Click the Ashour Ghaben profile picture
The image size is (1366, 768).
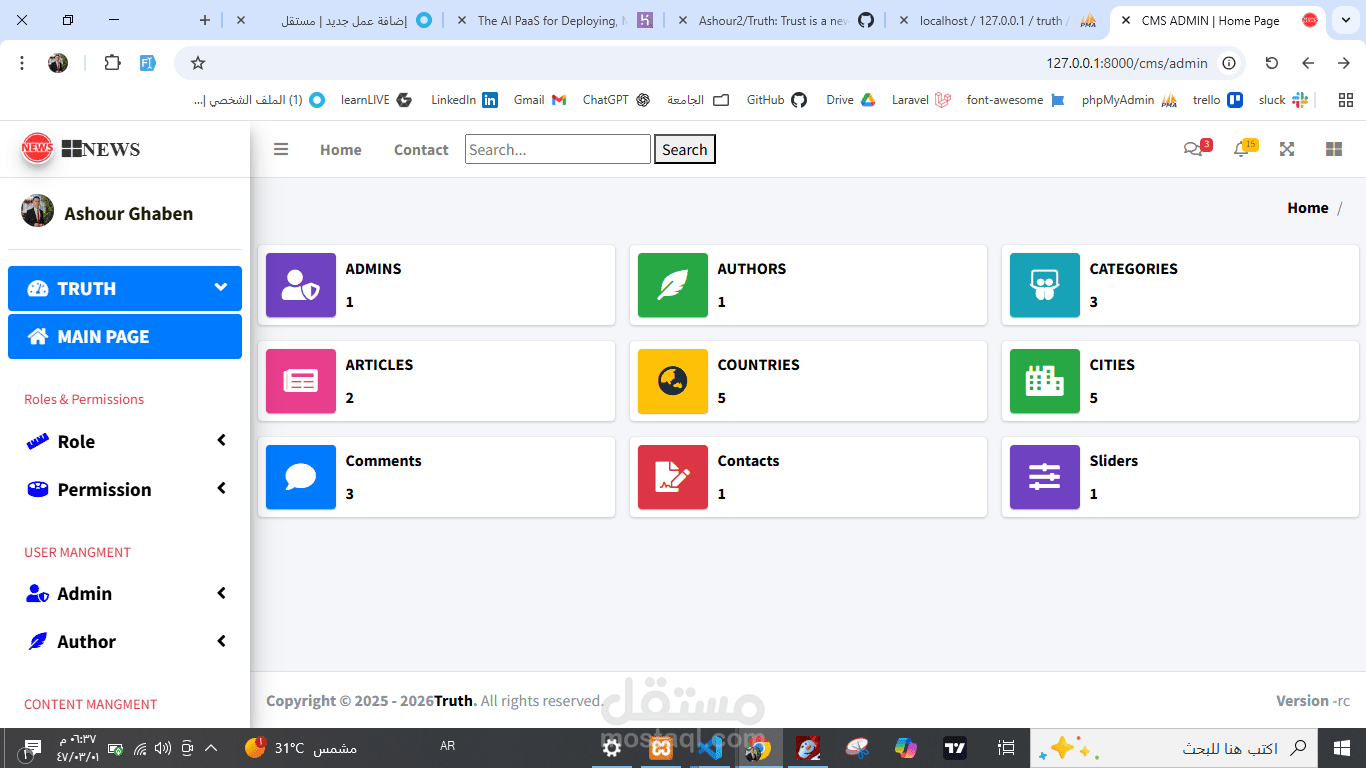point(37,211)
